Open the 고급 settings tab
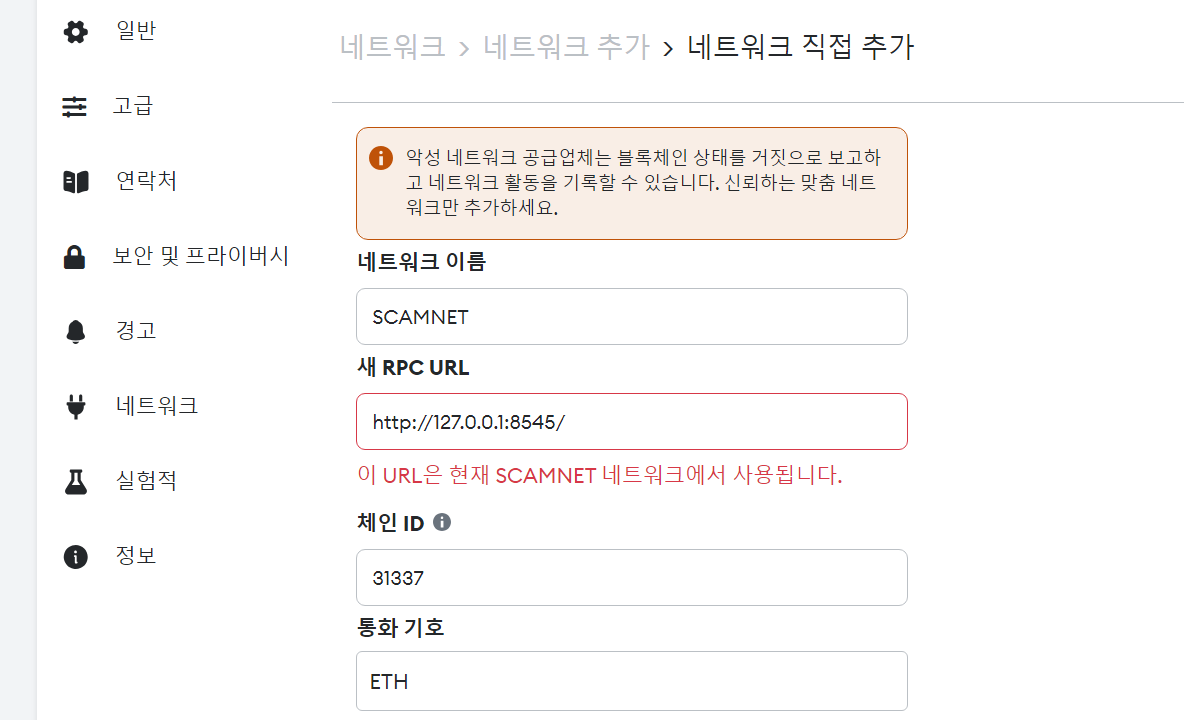The image size is (1184, 720). coord(133,106)
